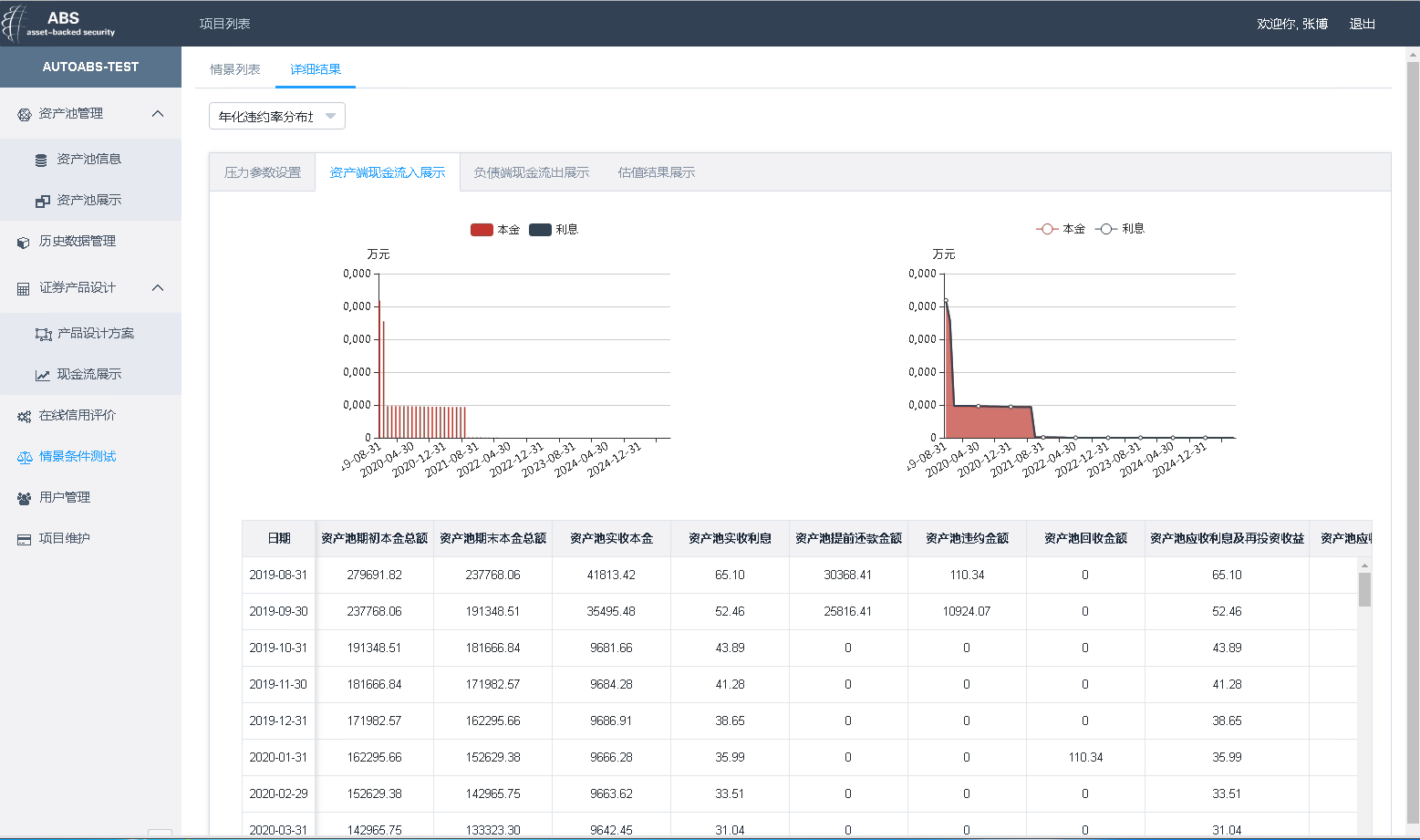Image resolution: width=1420 pixels, height=840 pixels.
Task: Click the 25816.41 table cell
Action: [x=848, y=612]
